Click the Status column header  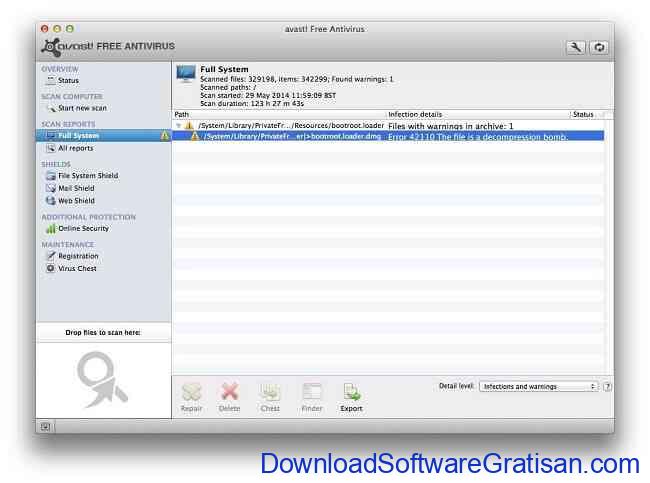[583, 114]
